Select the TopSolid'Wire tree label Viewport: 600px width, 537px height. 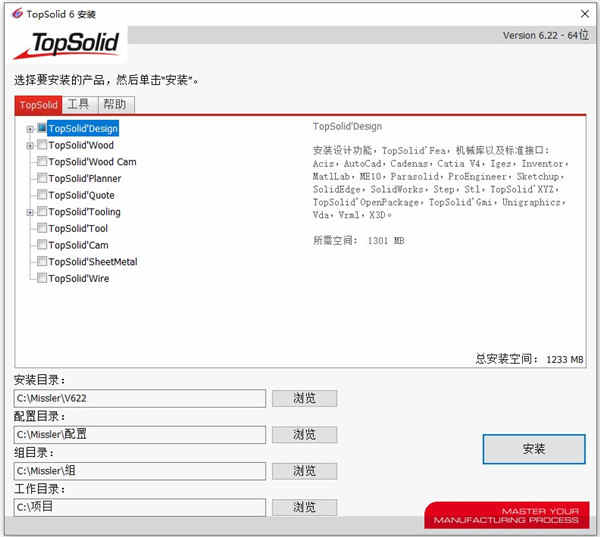pyautogui.click(x=79, y=278)
